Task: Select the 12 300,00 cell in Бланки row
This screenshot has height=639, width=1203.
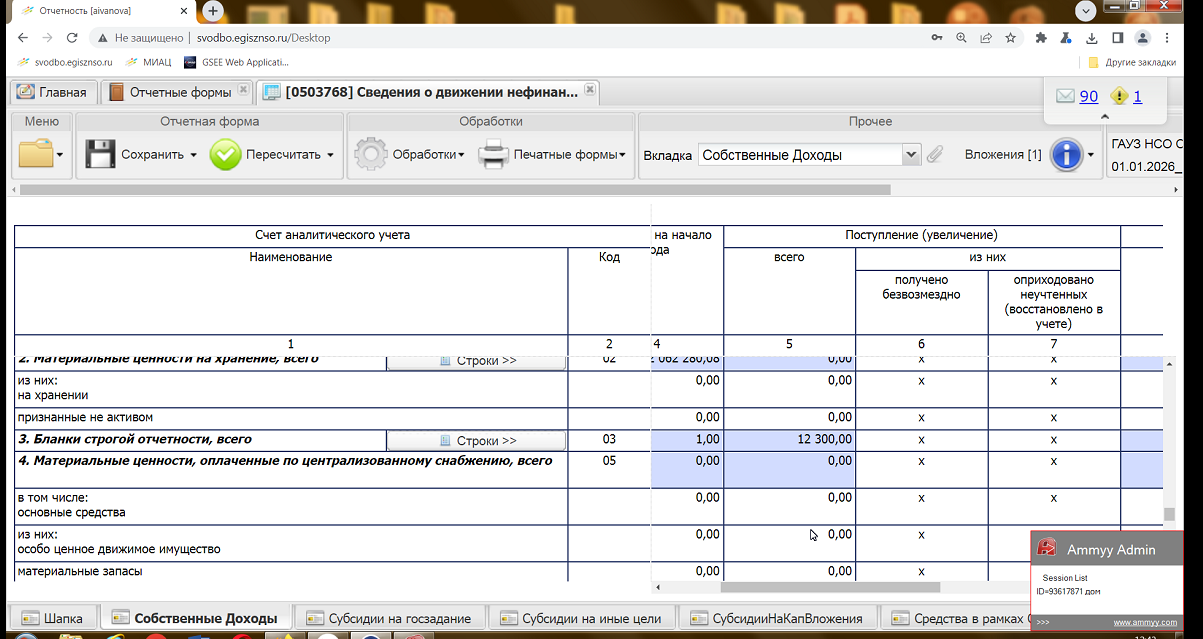Action: [x=789, y=440]
